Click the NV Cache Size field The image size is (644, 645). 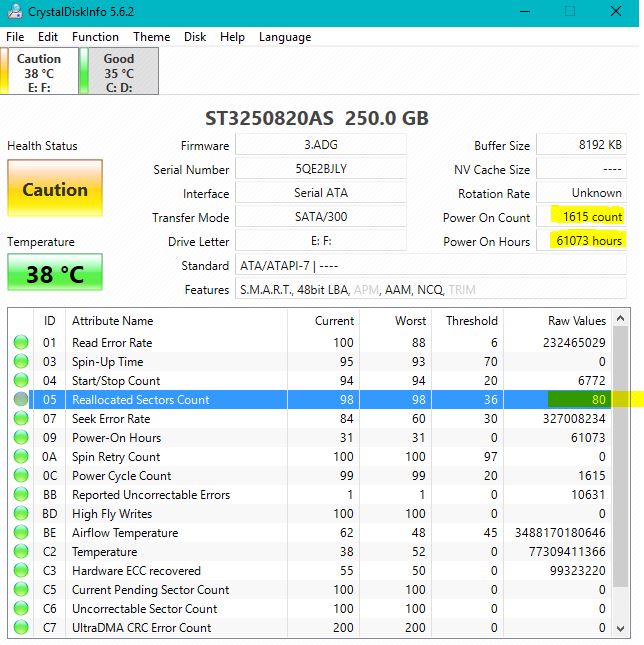click(x=581, y=169)
